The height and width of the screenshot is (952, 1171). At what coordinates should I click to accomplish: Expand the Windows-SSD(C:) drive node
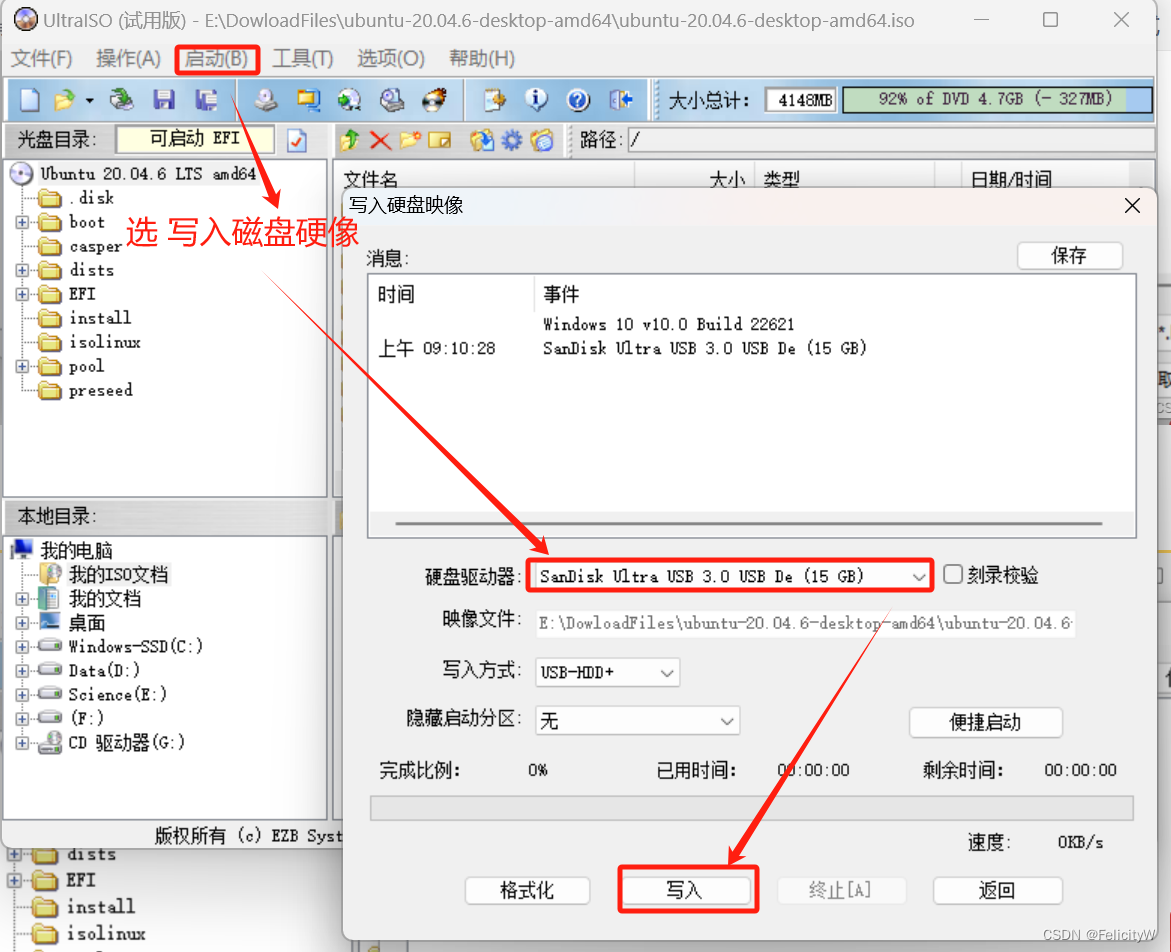pyautogui.click(x=22, y=647)
